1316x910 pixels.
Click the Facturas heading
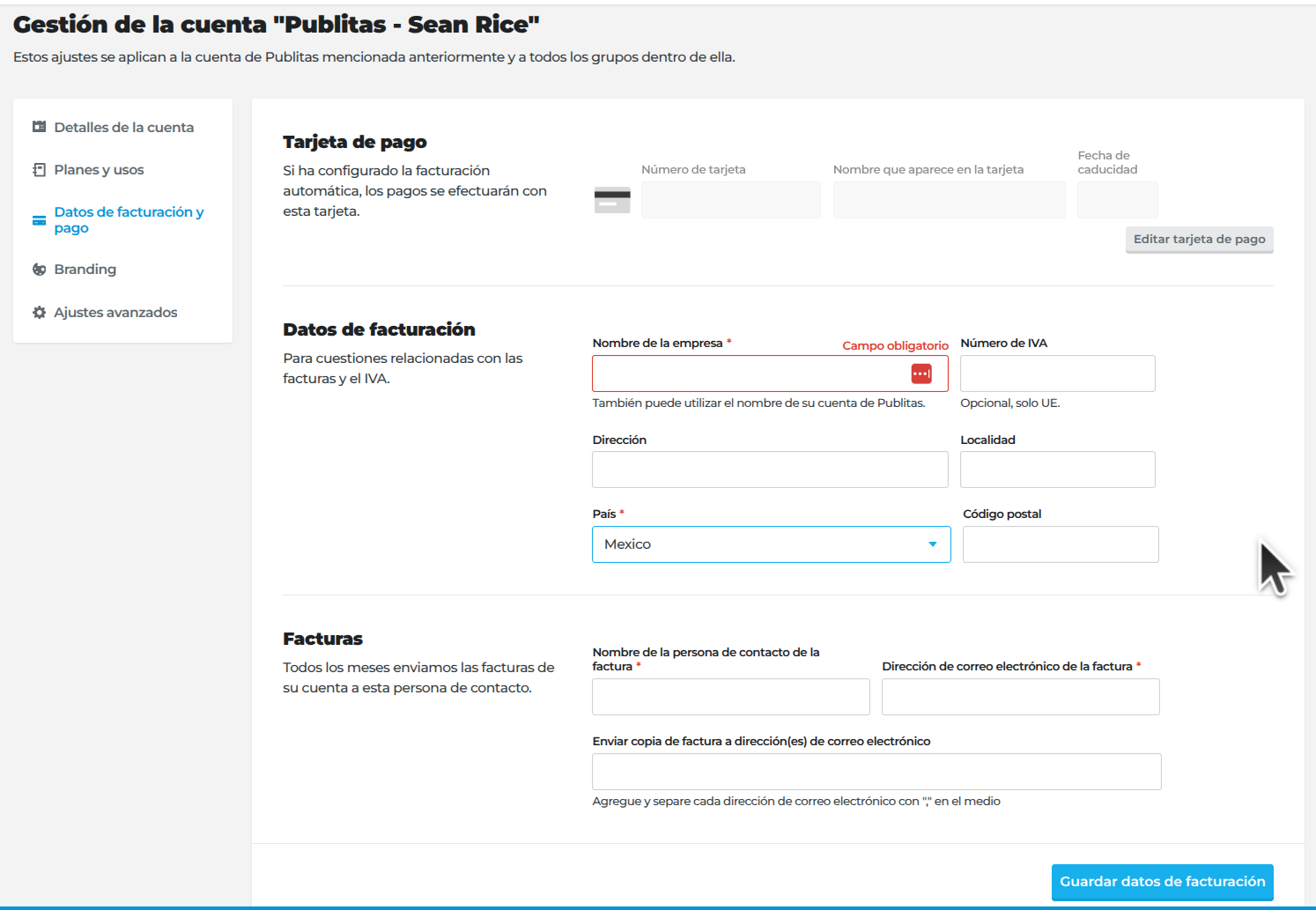pos(322,639)
